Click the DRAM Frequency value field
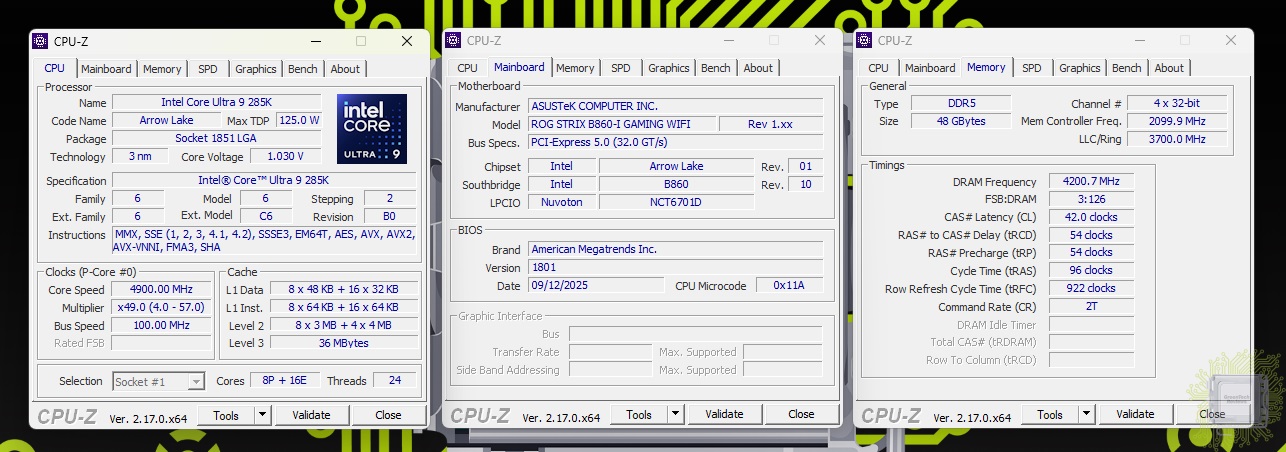 click(x=1091, y=182)
